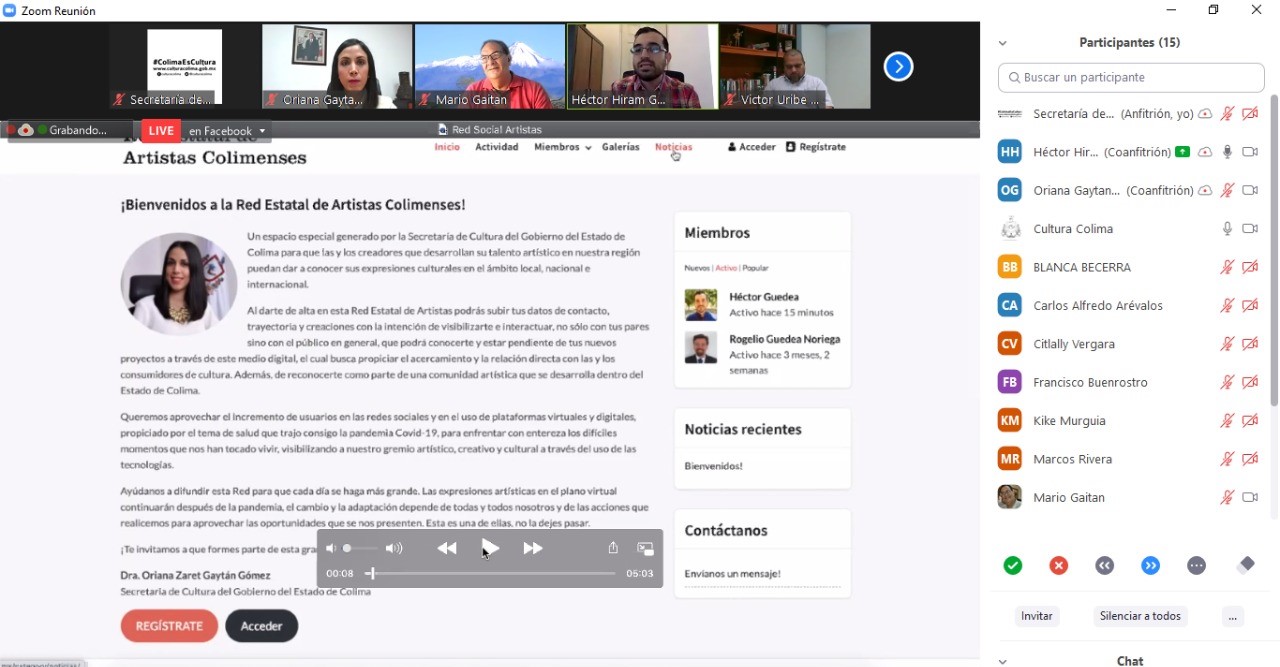
Task: Click the green Yes reaction icon
Action: point(1013,565)
